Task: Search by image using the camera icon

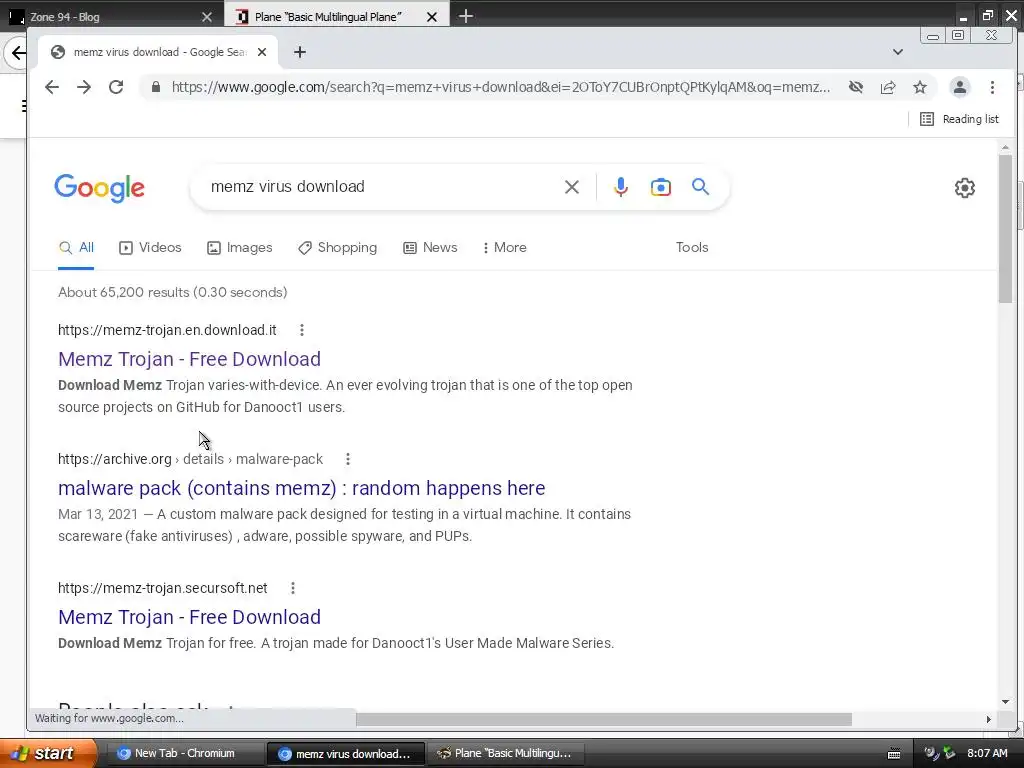Action: [x=660, y=187]
